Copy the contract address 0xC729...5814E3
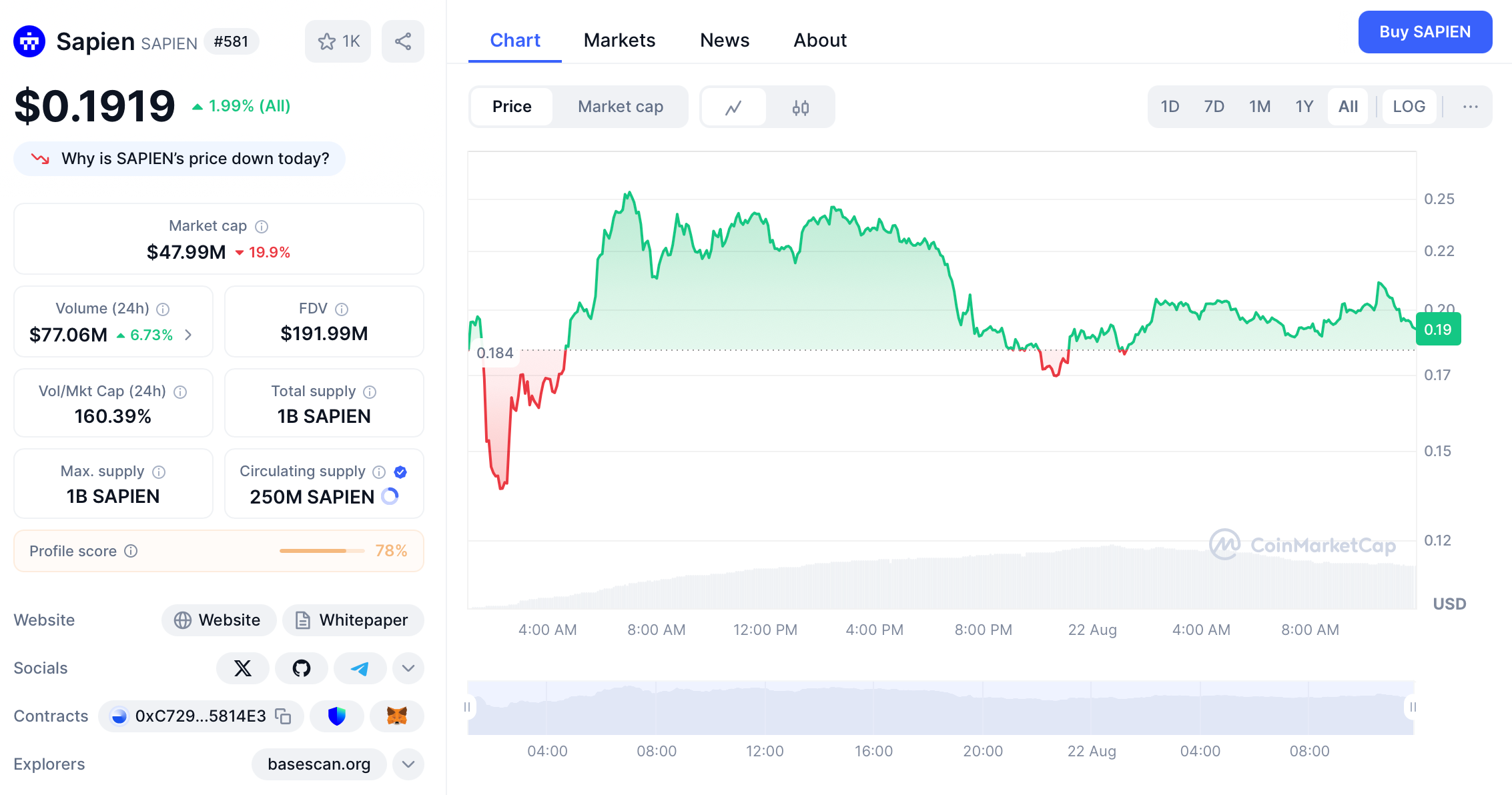Viewport: 1512px width, 795px height. [x=284, y=716]
